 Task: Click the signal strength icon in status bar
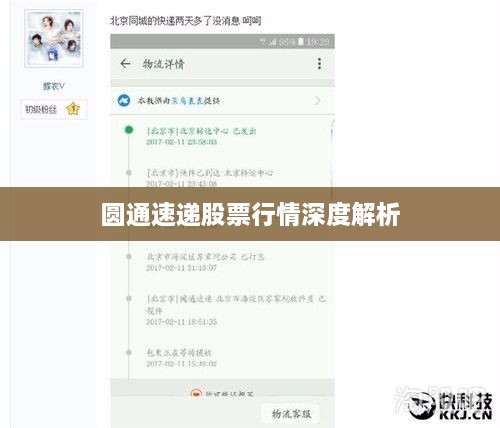[273, 42]
